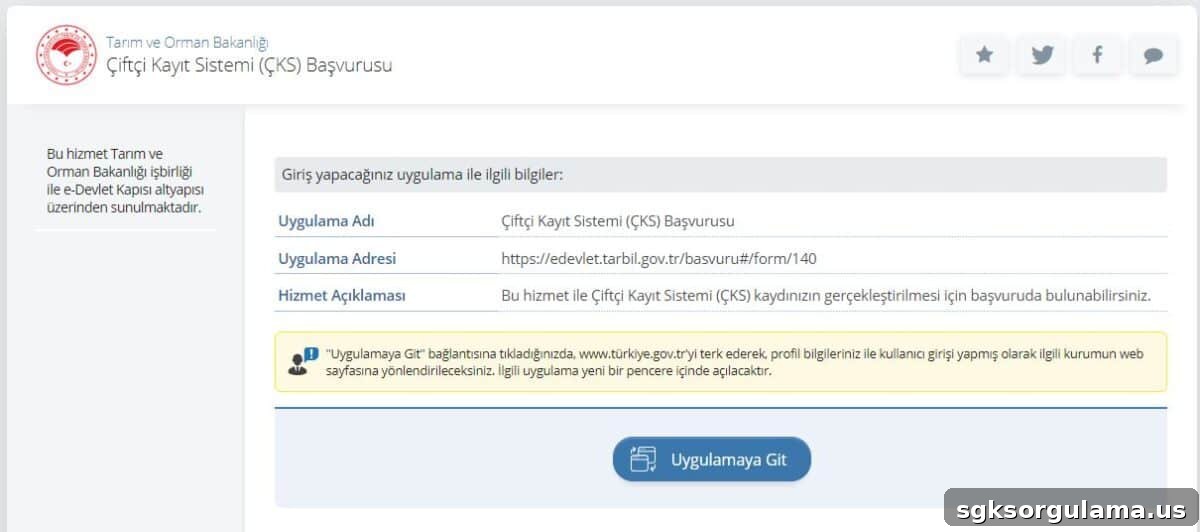
Task: Click the Uygulama Adı value Çiftçi Kayıt Sistemi text
Action: 618,221
